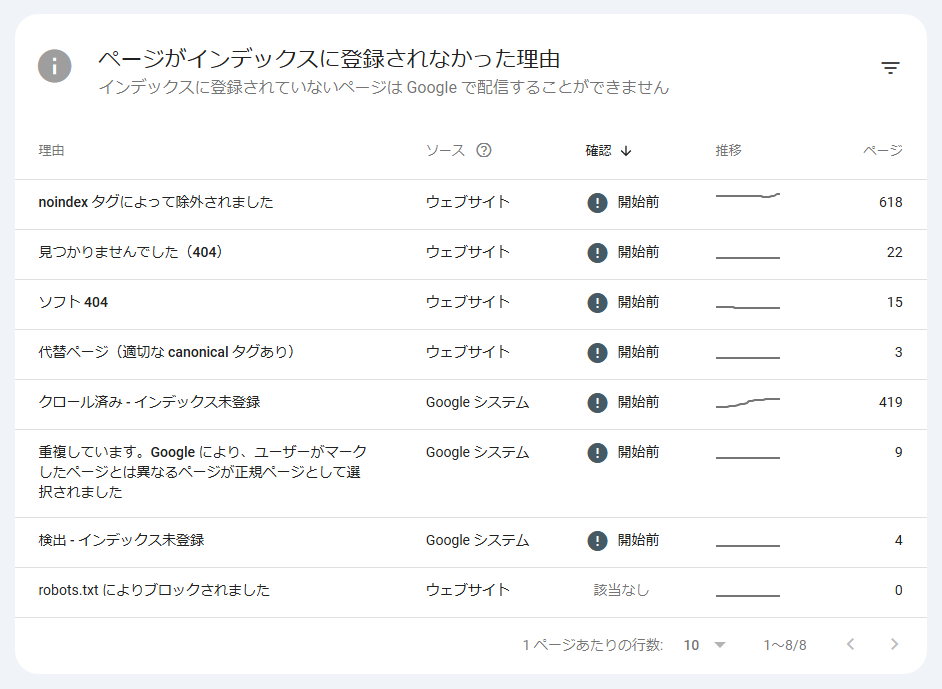Go to previous page arrow
942x689 pixels.
[850, 645]
